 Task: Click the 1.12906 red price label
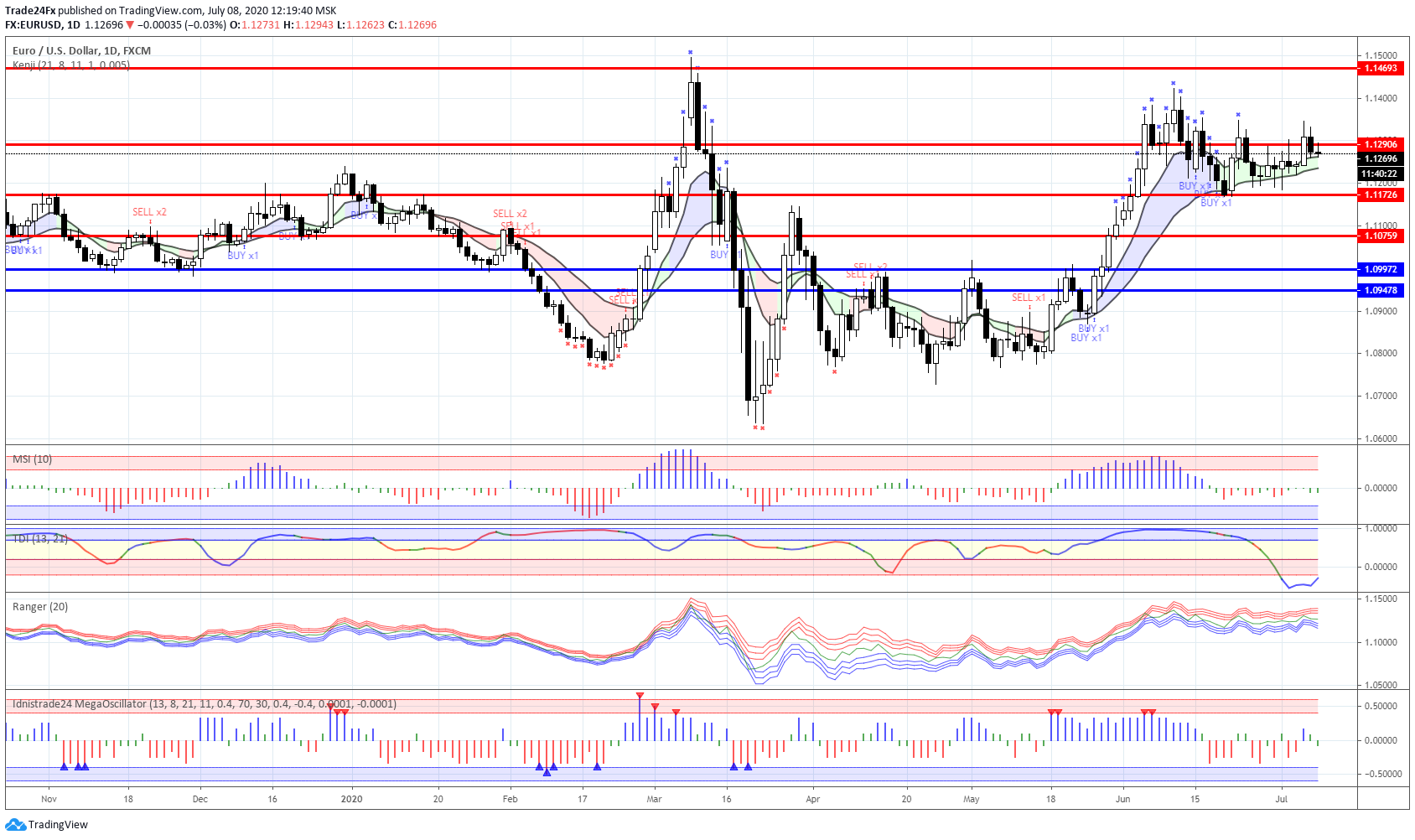(x=1381, y=144)
